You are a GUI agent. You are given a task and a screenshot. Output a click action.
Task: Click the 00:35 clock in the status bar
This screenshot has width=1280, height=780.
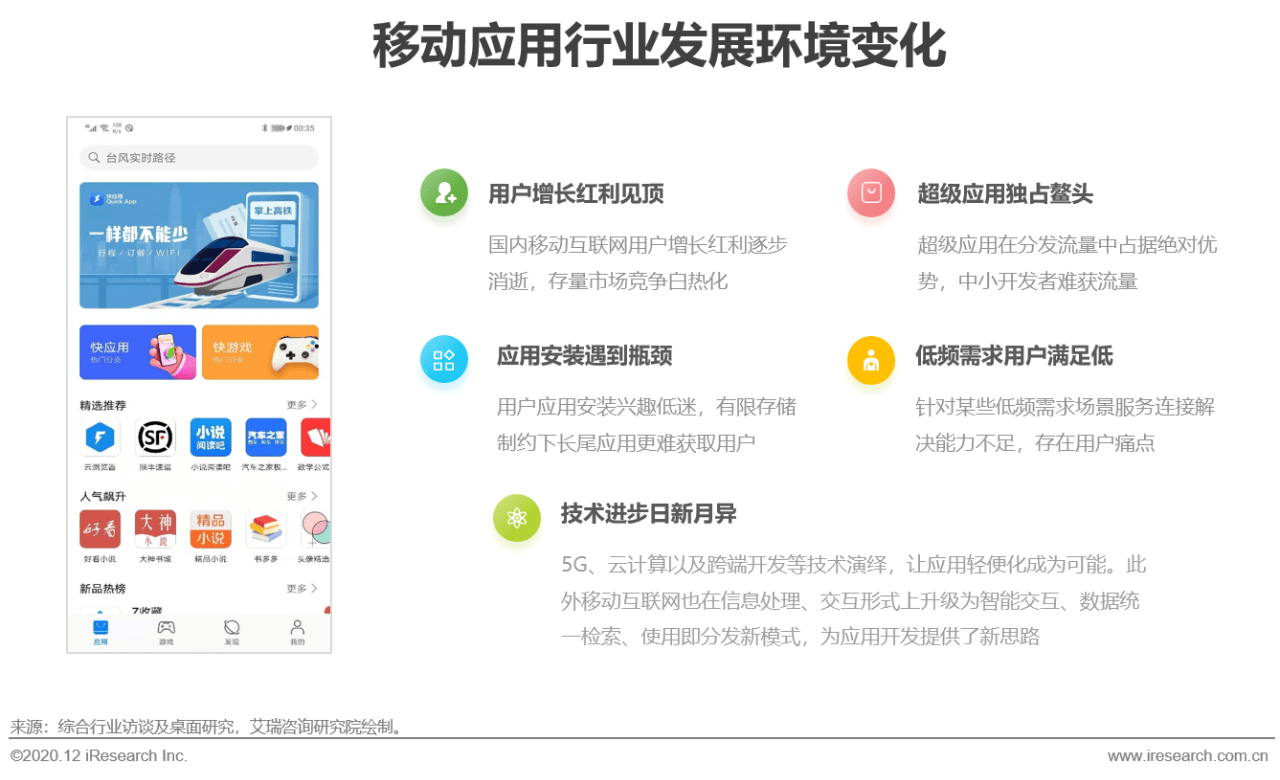coord(304,128)
